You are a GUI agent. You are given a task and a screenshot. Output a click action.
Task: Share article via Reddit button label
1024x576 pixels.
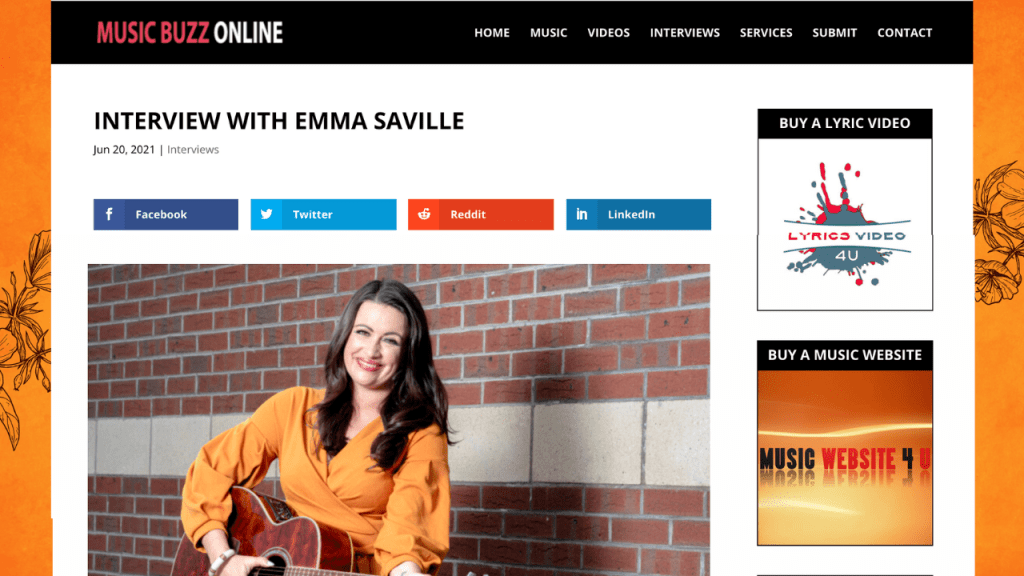(468, 214)
